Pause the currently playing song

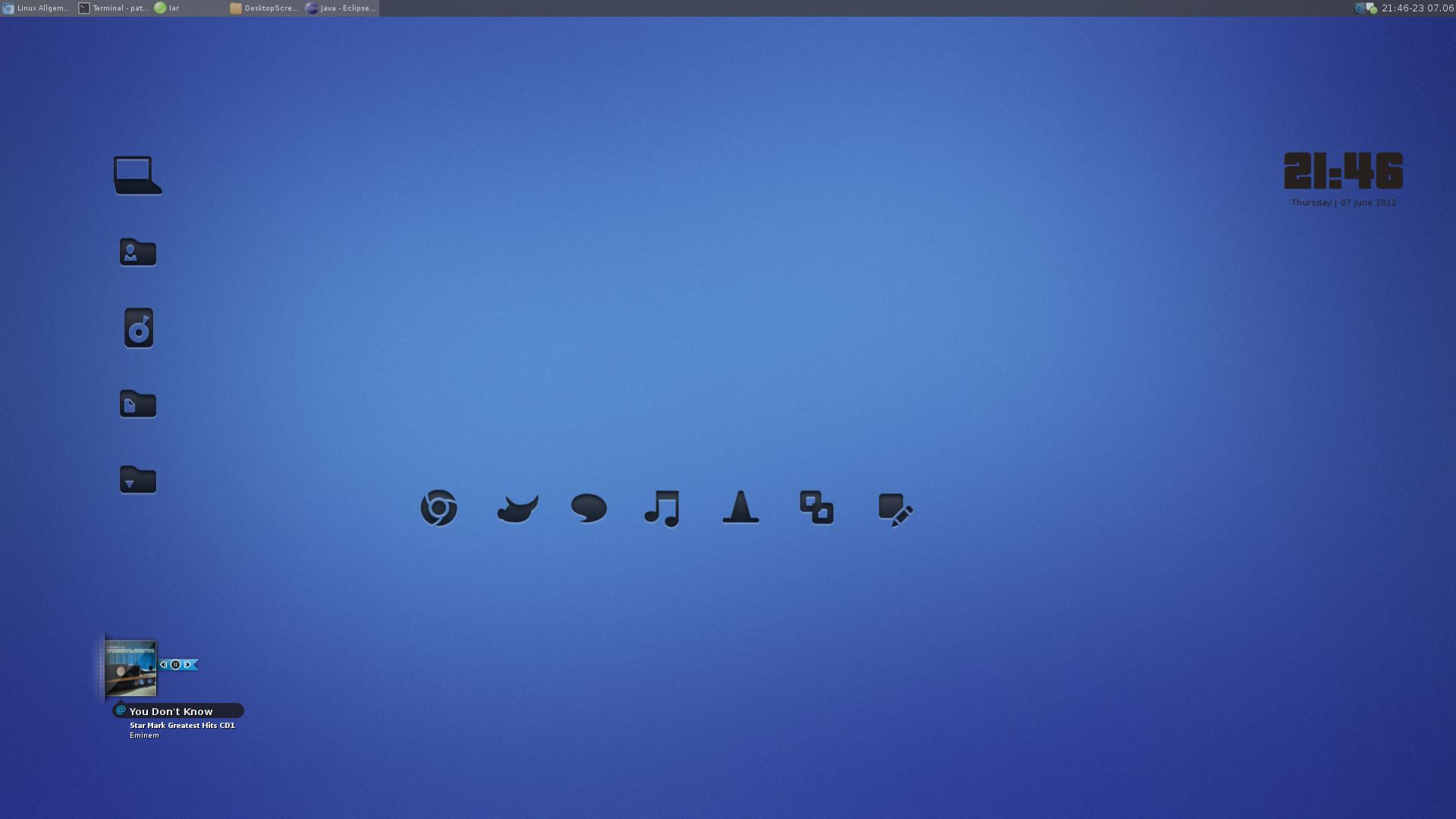(x=175, y=665)
